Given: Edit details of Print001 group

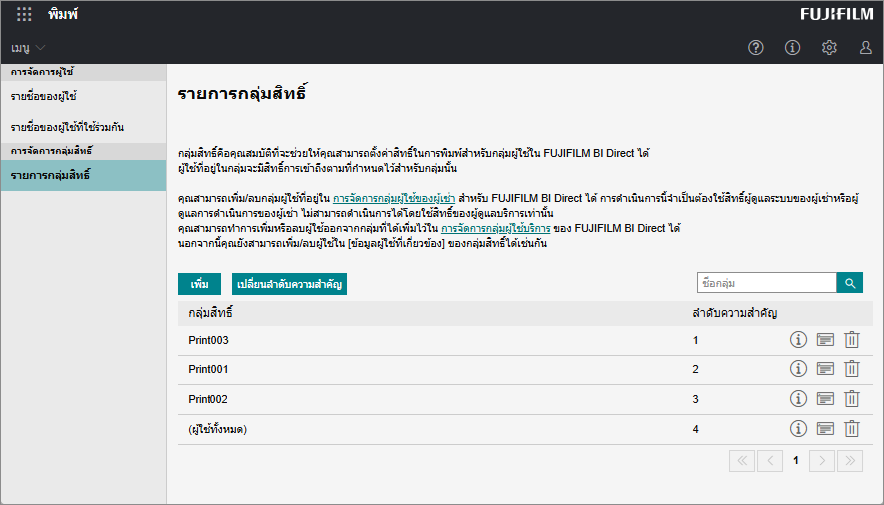Looking at the screenshot, I should coord(825,369).
